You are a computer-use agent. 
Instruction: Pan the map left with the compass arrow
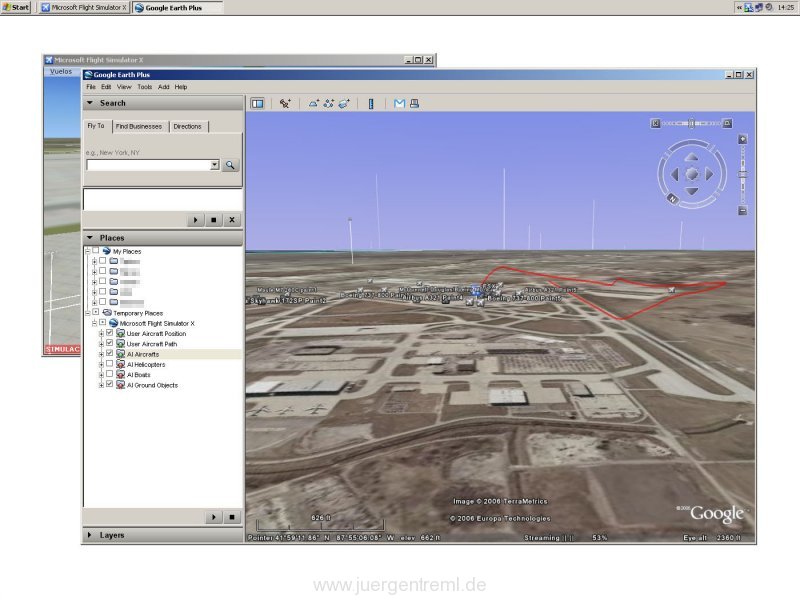click(x=674, y=174)
